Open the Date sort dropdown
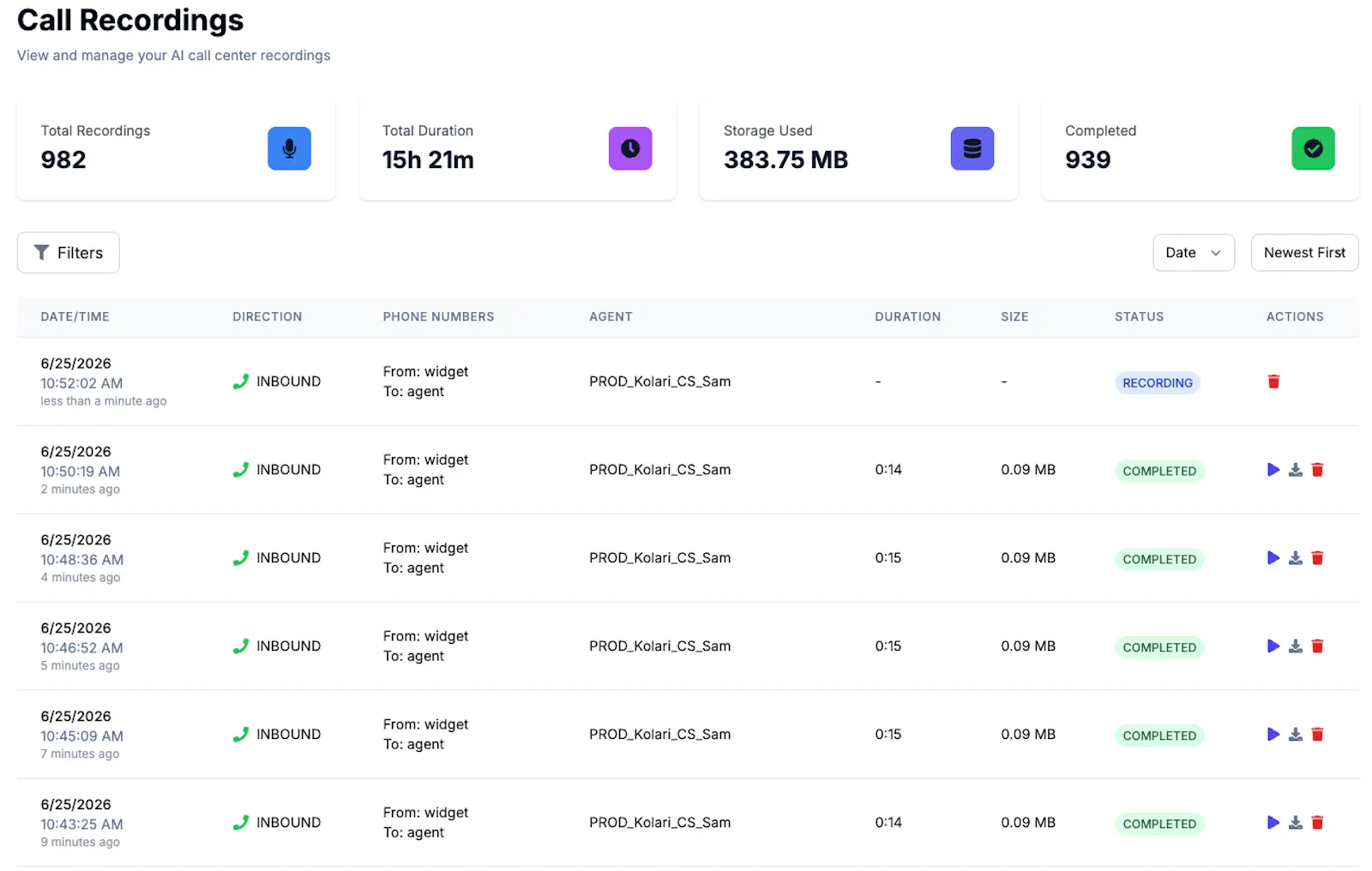Viewport: 1372px width, 871px height. click(x=1194, y=253)
